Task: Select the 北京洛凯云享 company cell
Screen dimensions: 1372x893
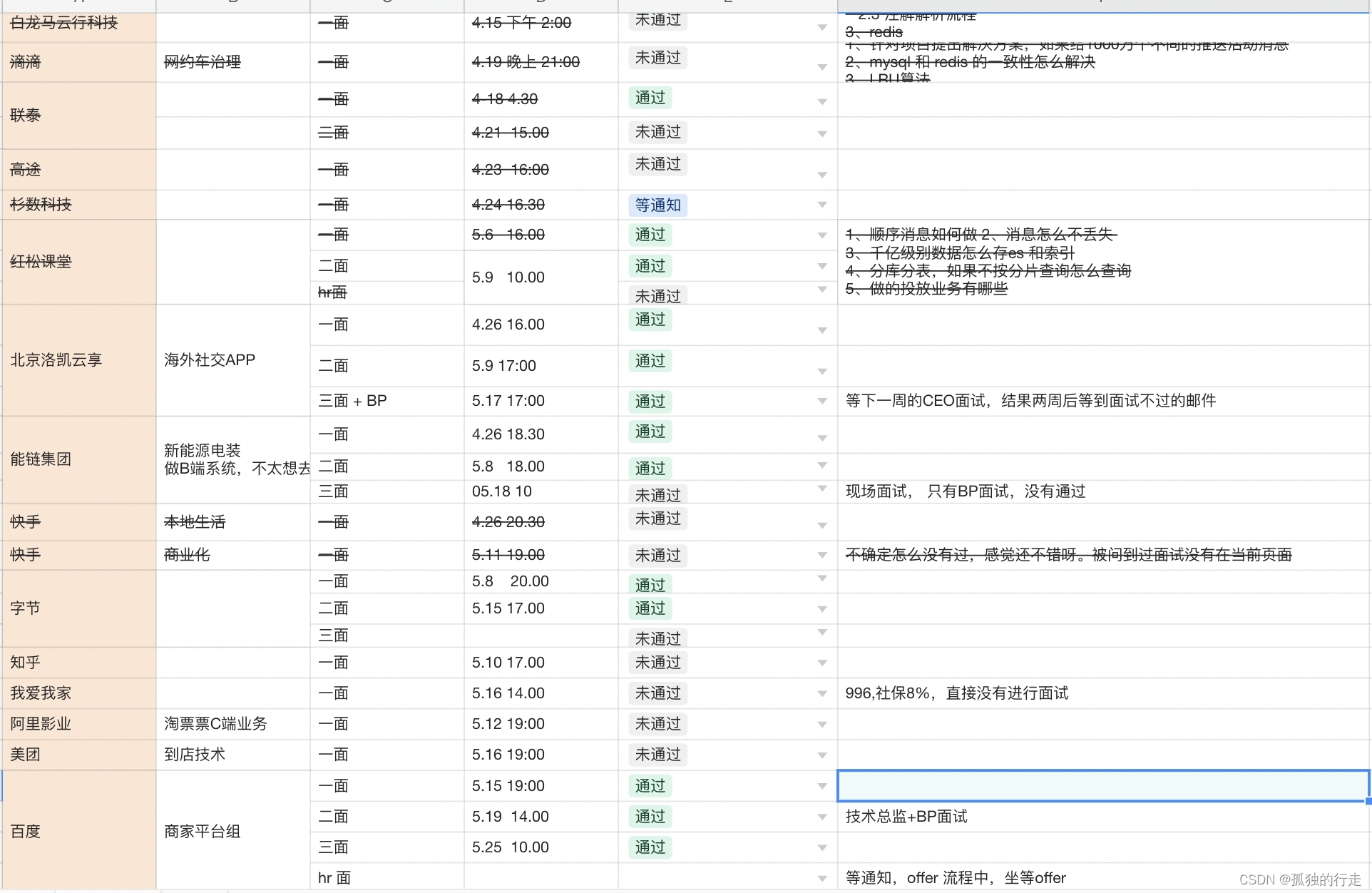Action: pyautogui.click(x=79, y=360)
